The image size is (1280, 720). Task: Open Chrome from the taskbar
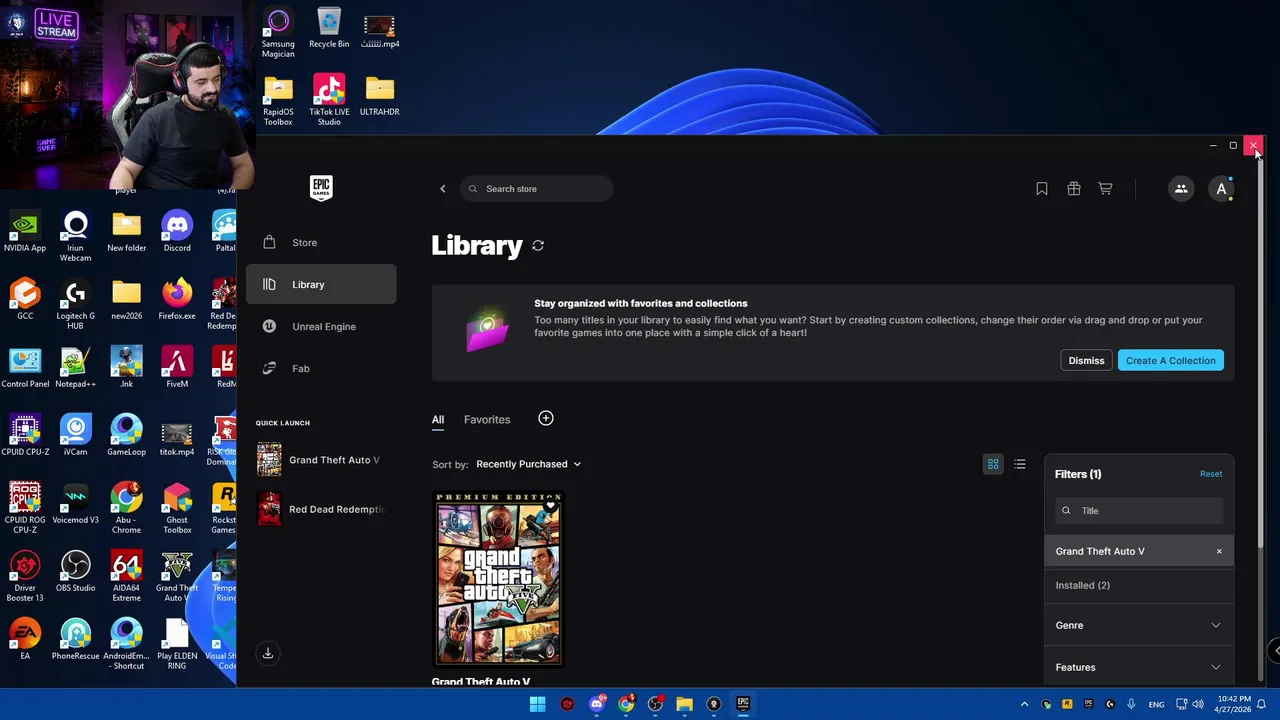click(x=626, y=704)
